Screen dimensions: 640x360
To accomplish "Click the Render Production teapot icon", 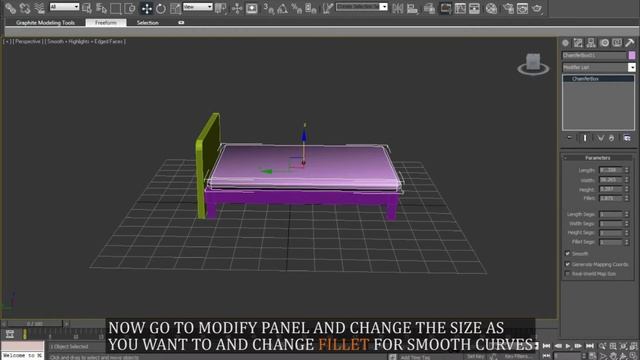I will [x=537, y=8].
